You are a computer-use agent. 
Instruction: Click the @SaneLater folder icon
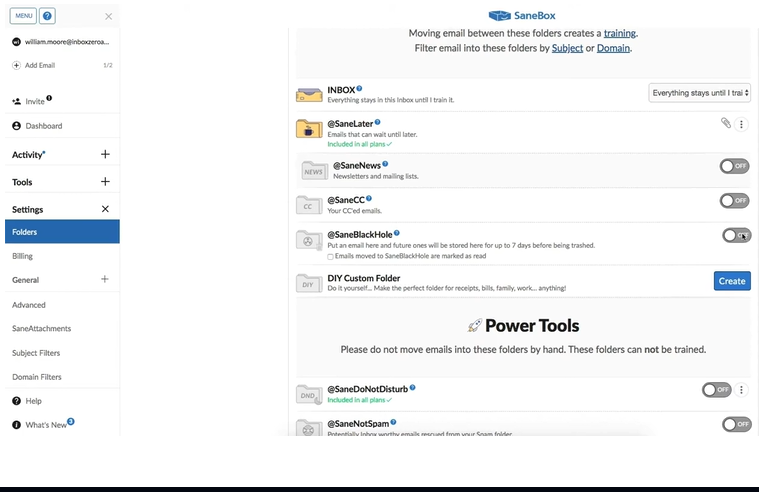(x=309, y=129)
